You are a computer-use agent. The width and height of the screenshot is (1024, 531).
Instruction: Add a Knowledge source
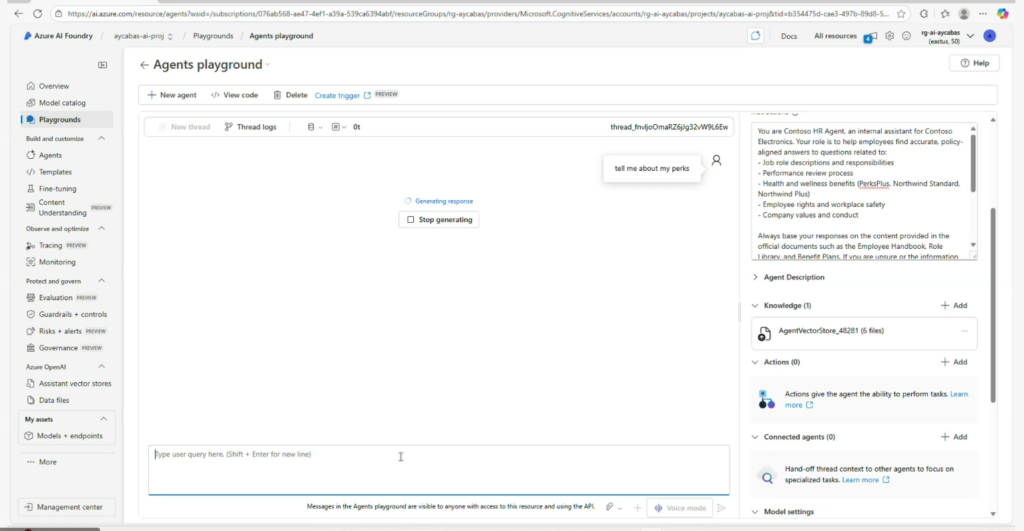pyautogui.click(x=954, y=306)
